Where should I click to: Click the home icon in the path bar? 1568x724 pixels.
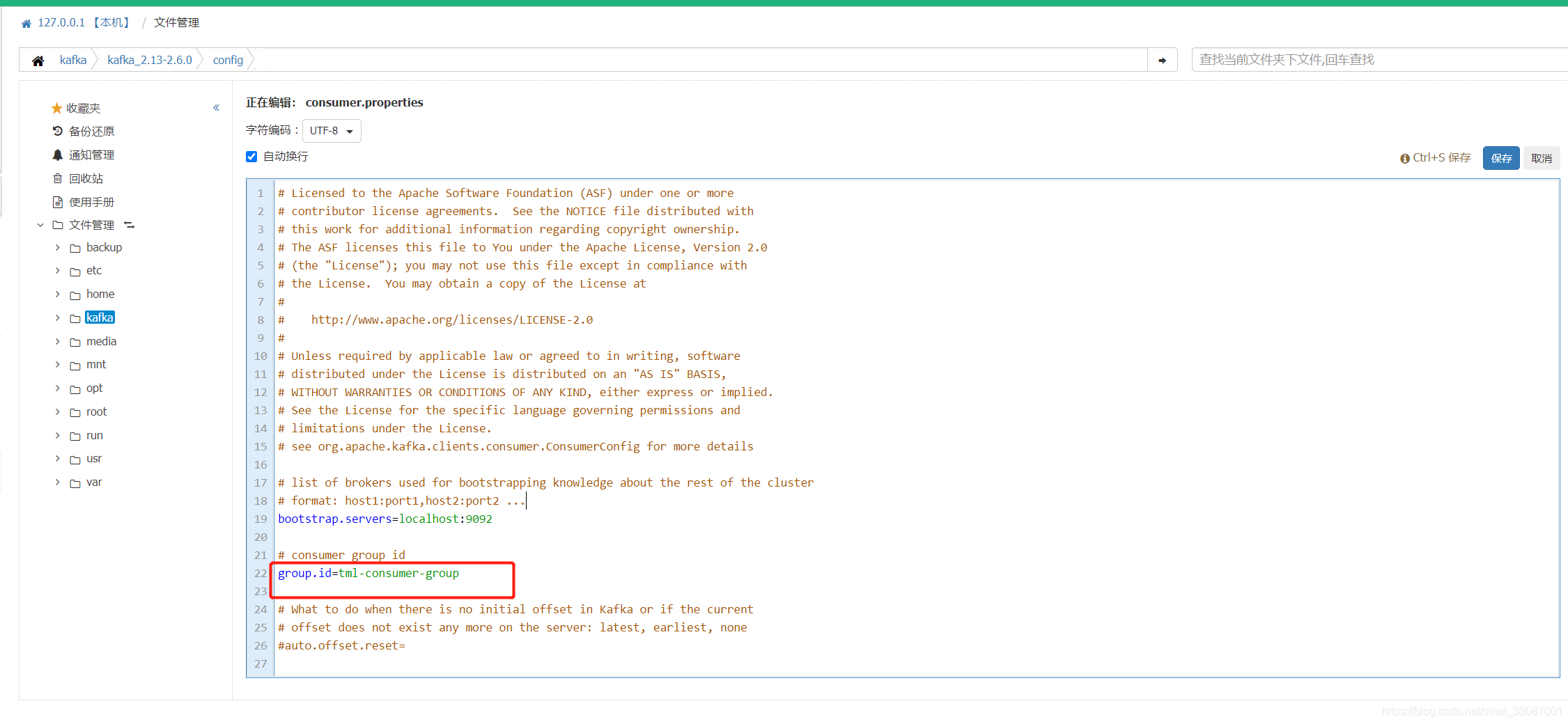pyautogui.click(x=38, y=61)
